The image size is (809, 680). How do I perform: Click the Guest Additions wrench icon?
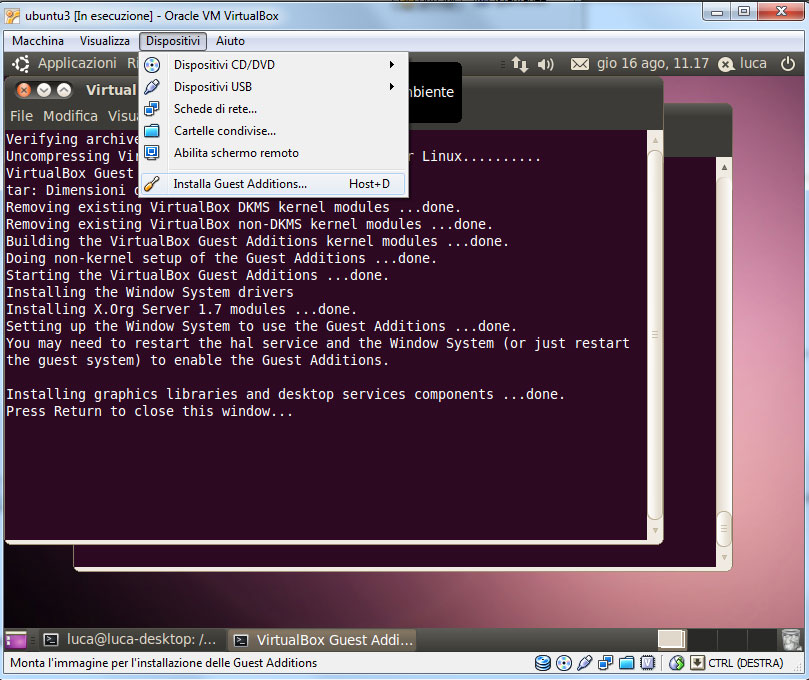pyautogui.click(x=152, y=184)
